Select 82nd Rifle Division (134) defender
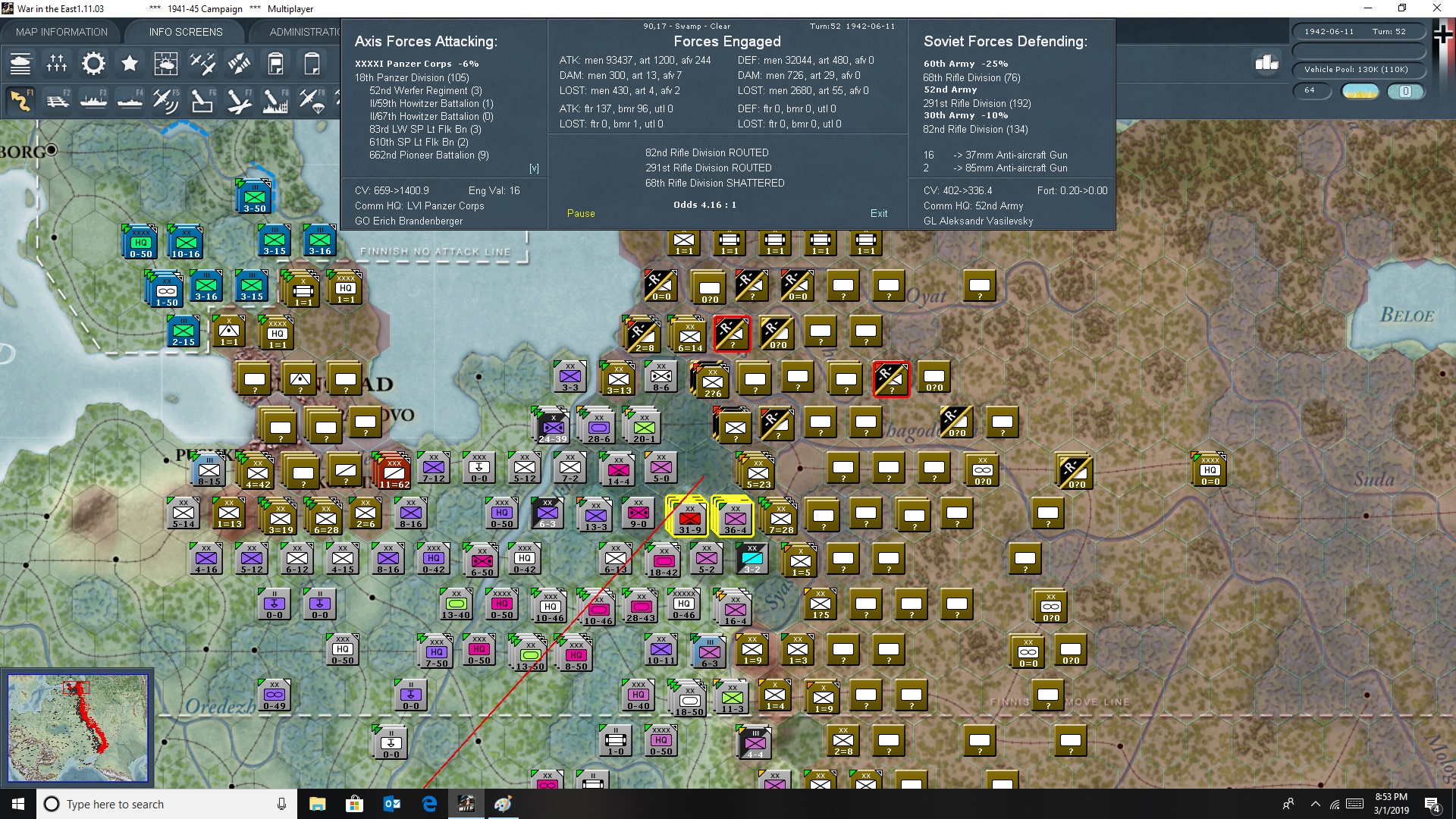1456x819 pixels. [x=975, y=129]
